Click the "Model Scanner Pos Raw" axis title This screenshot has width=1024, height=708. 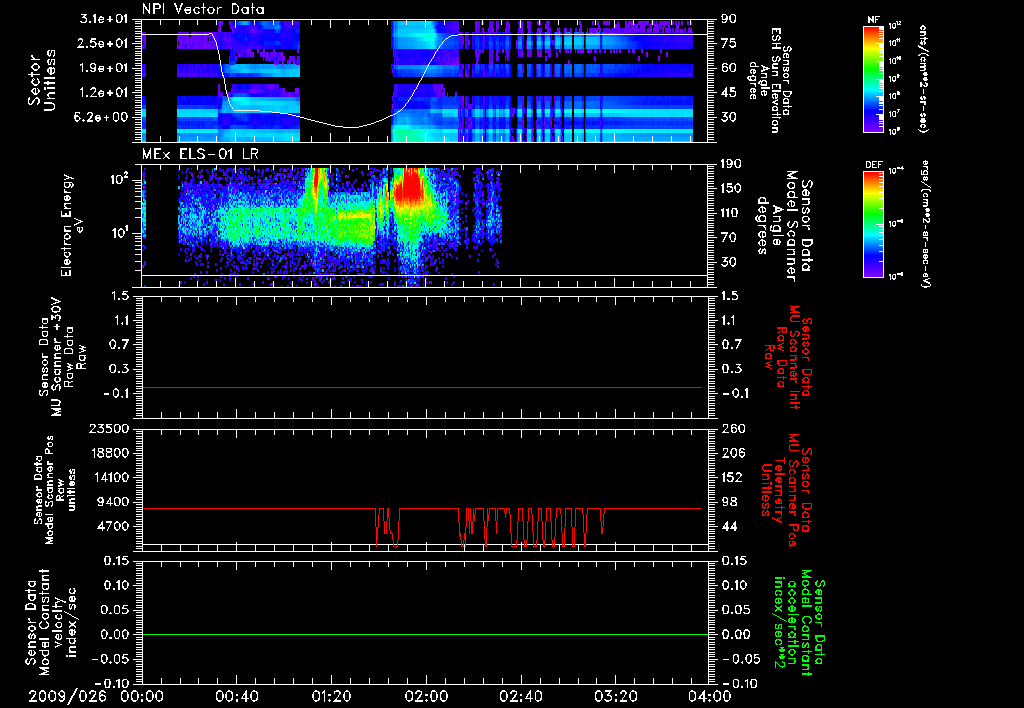[55, 490]
